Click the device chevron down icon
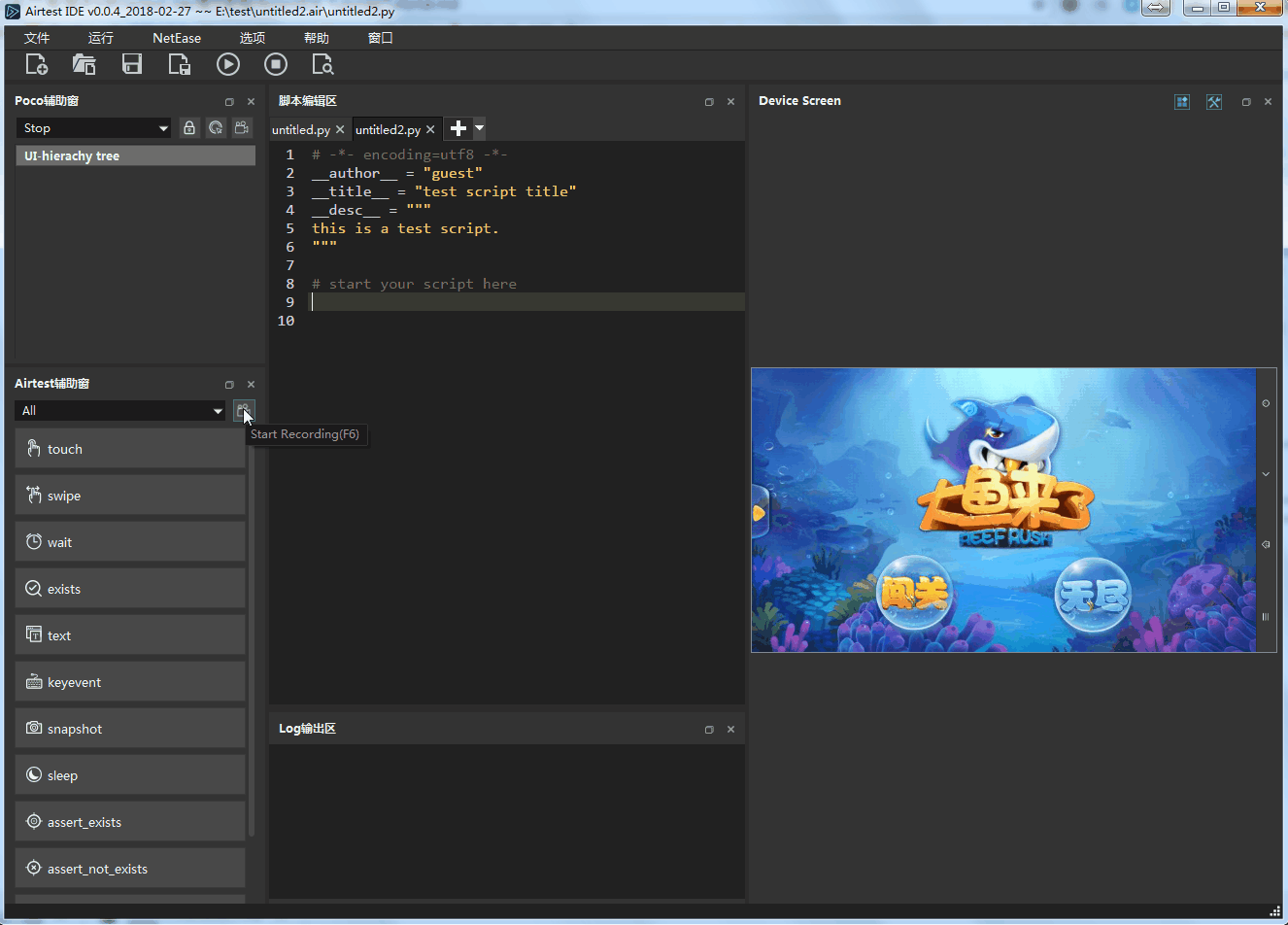 [x=1266, y=473]
